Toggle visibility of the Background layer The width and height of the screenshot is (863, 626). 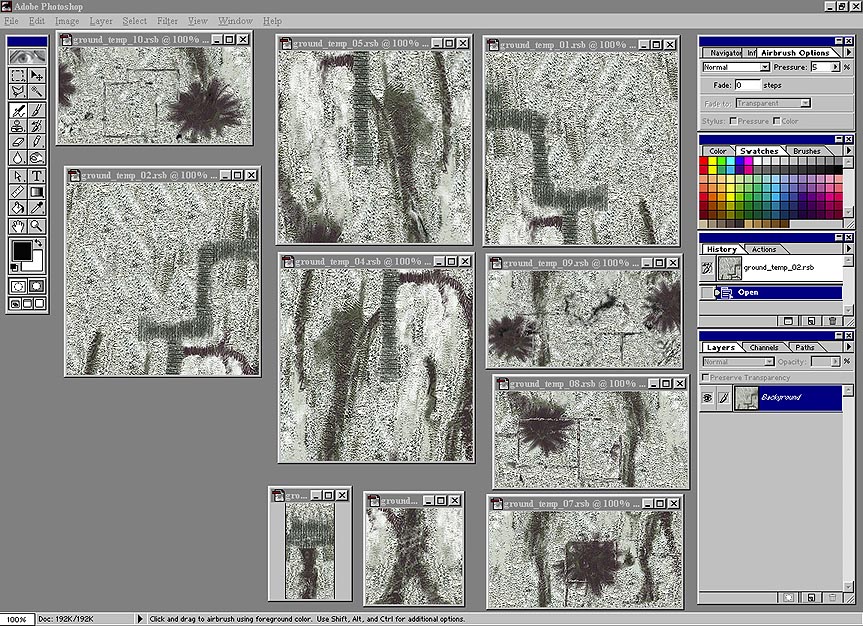click(x=706, y=397)
